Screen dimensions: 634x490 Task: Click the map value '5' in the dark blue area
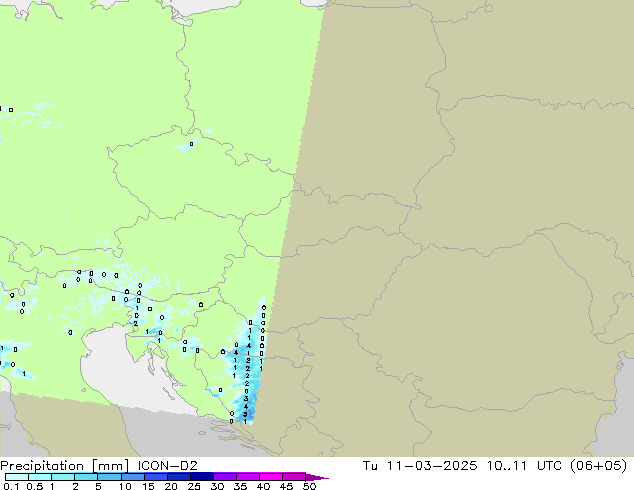tap(245, 414)
